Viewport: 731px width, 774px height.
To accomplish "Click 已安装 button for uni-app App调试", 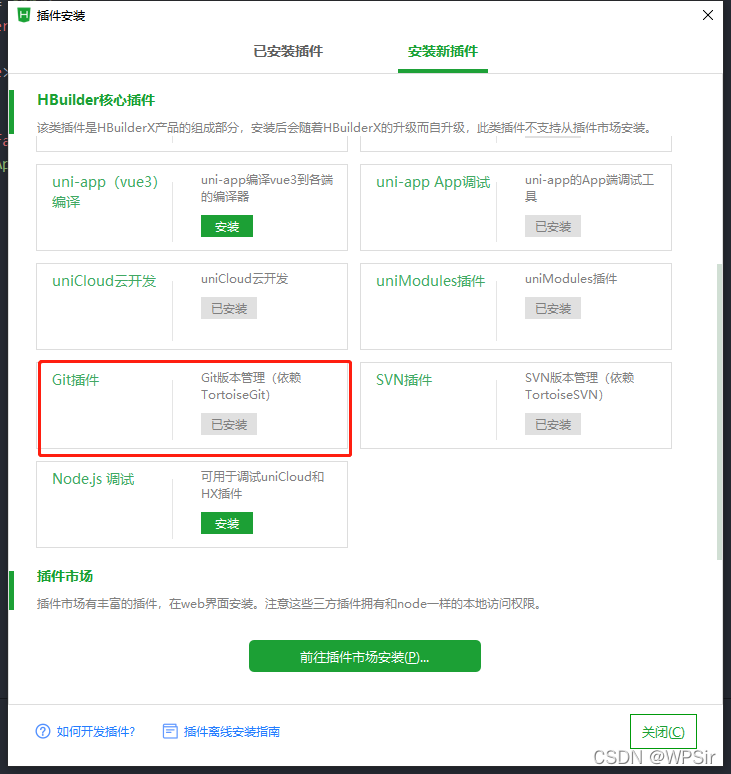I will point(553,226).
